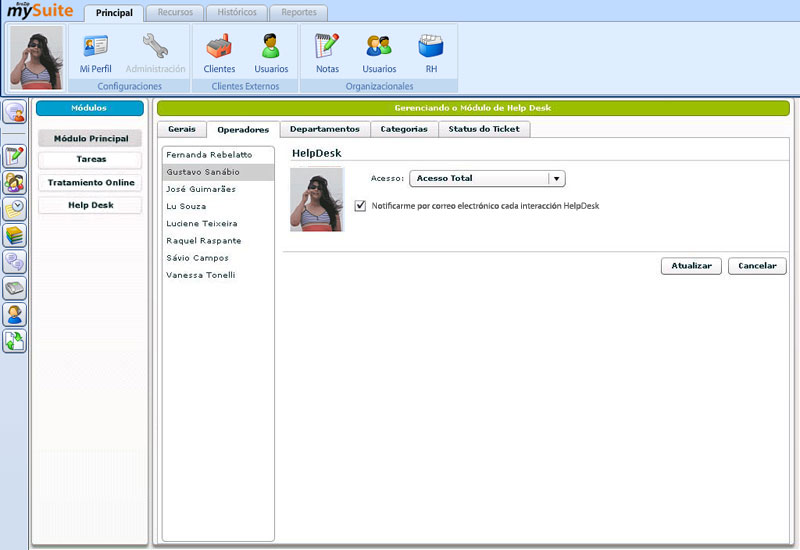Screen dimensions: 800x550
Task: Click the headset operator sidebar icon
Action: pyautogui.click(x=14, y=315)
